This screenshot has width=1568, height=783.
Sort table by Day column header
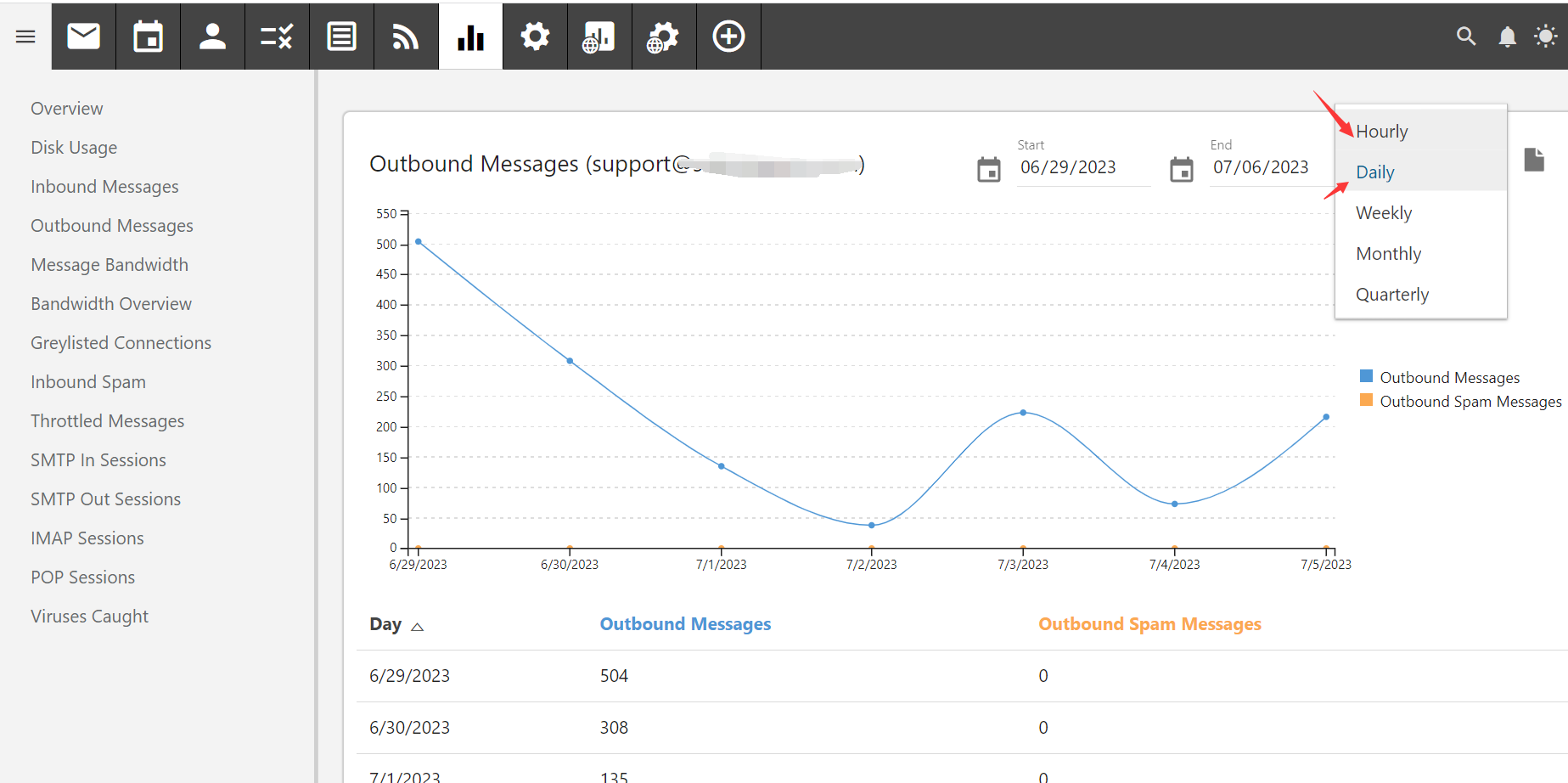click(x=386, y=625)
